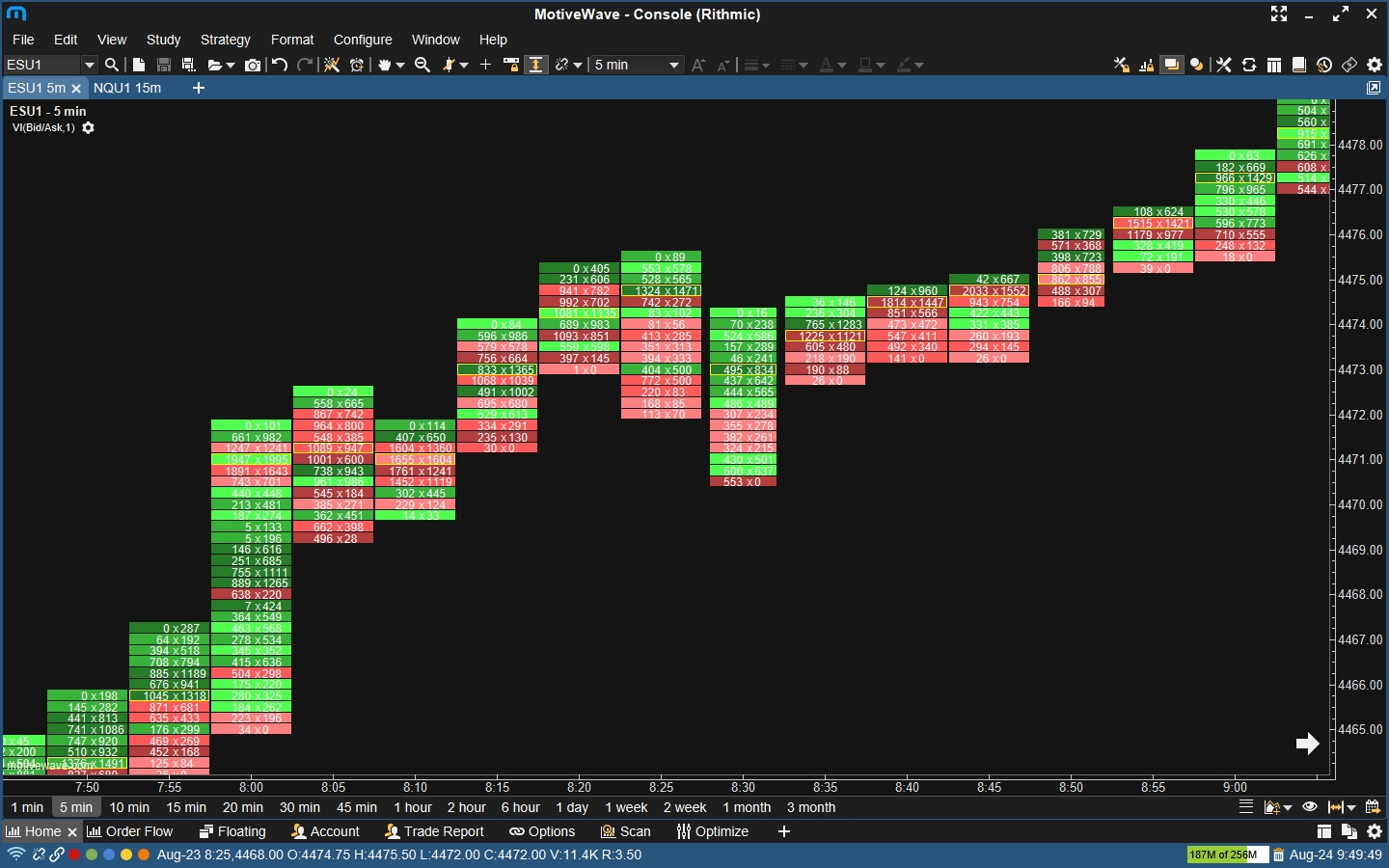Click the scroll to latest bar arrow

1307,744
